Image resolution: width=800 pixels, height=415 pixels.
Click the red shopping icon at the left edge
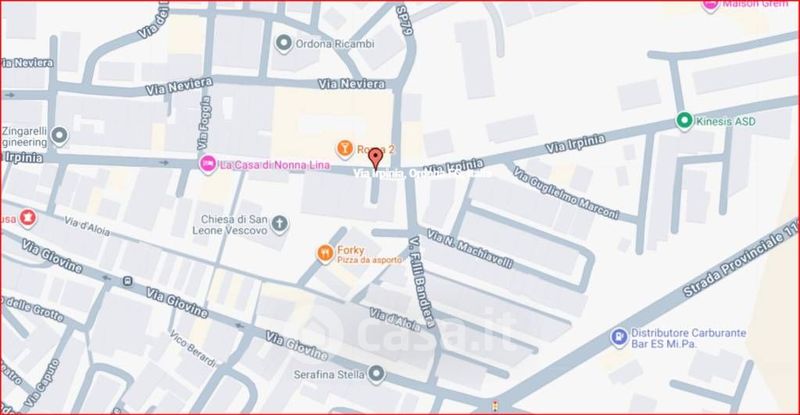[x=27, y=218]
